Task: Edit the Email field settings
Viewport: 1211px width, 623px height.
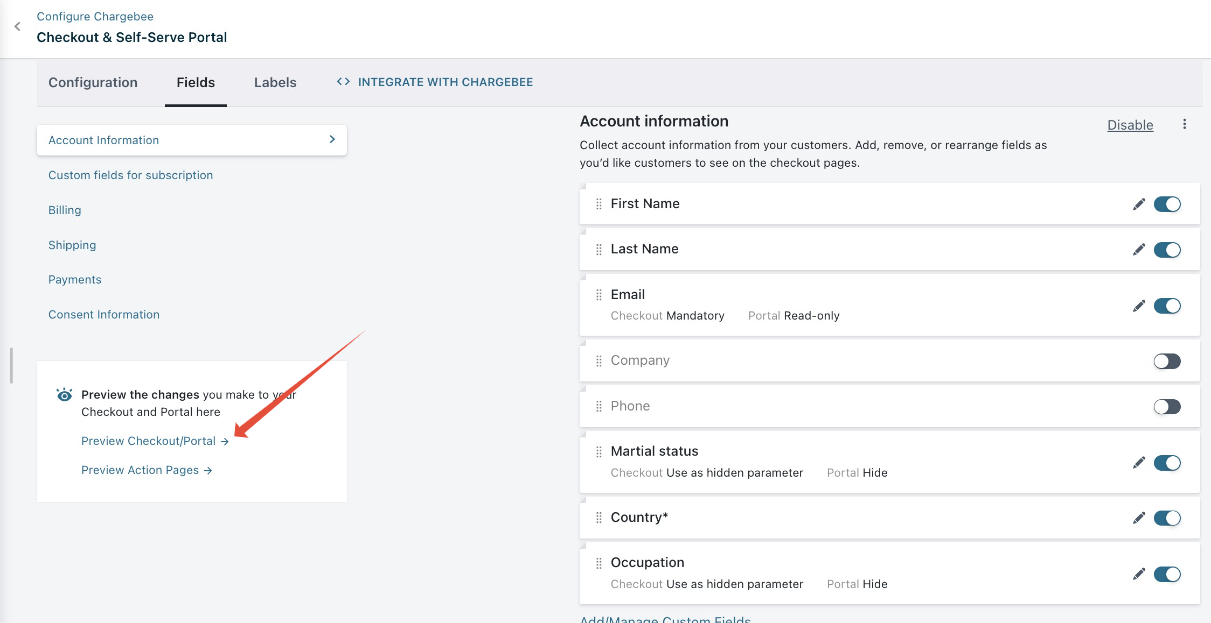Action: 1138,306
